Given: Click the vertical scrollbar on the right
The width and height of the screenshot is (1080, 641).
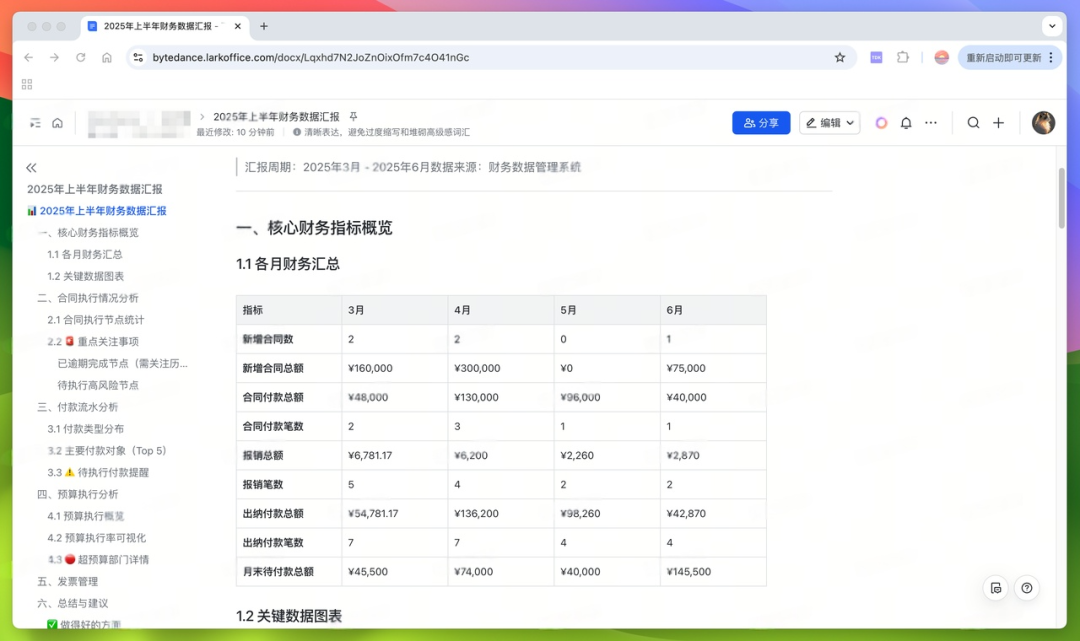Looking at the screenshot, I should click(x=1061, y=200).
